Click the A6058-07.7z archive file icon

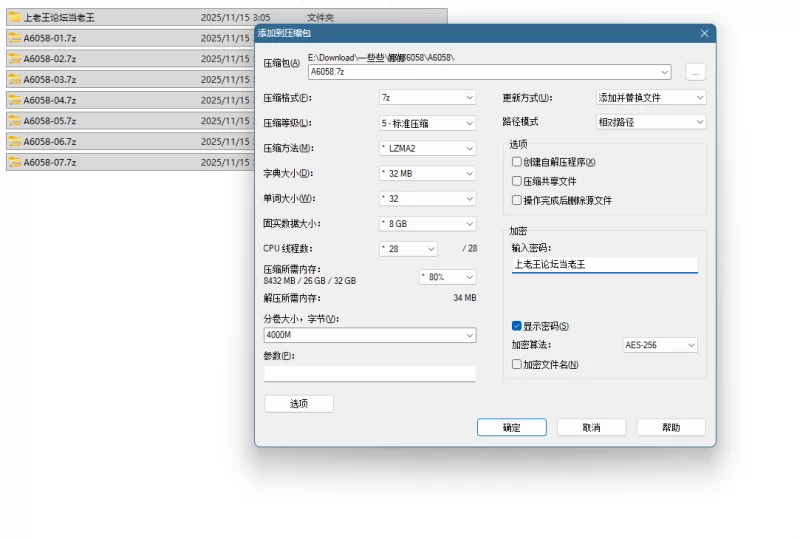(x=14, y=162)
